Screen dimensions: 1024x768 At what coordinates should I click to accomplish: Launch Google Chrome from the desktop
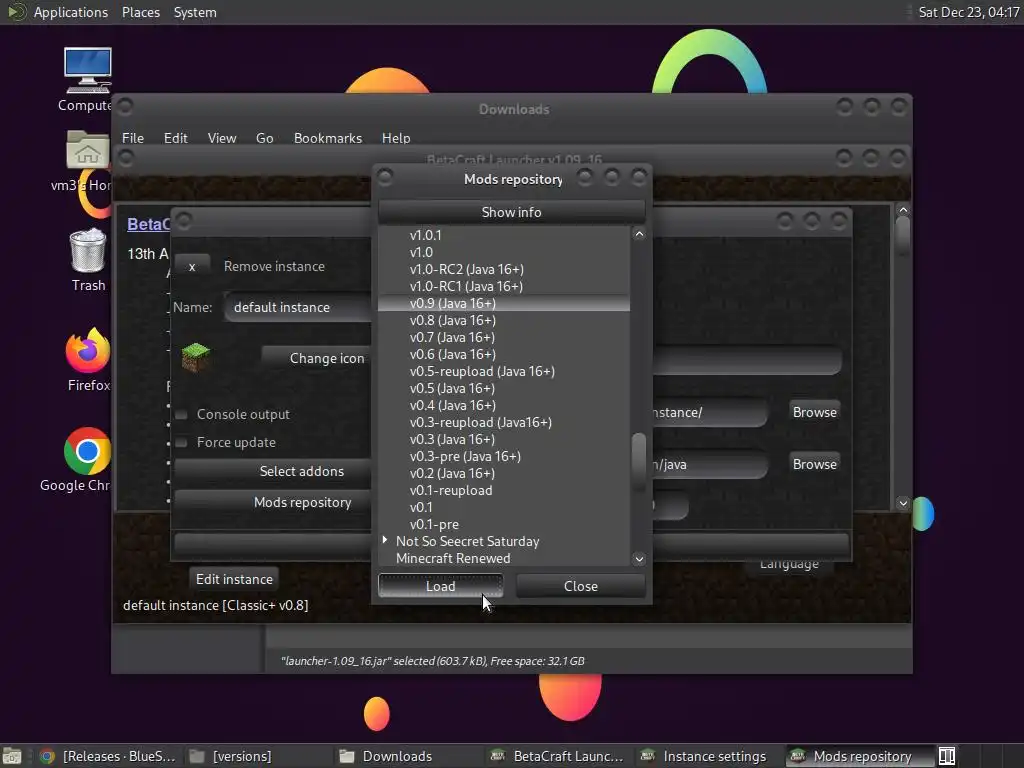point(87,451)
